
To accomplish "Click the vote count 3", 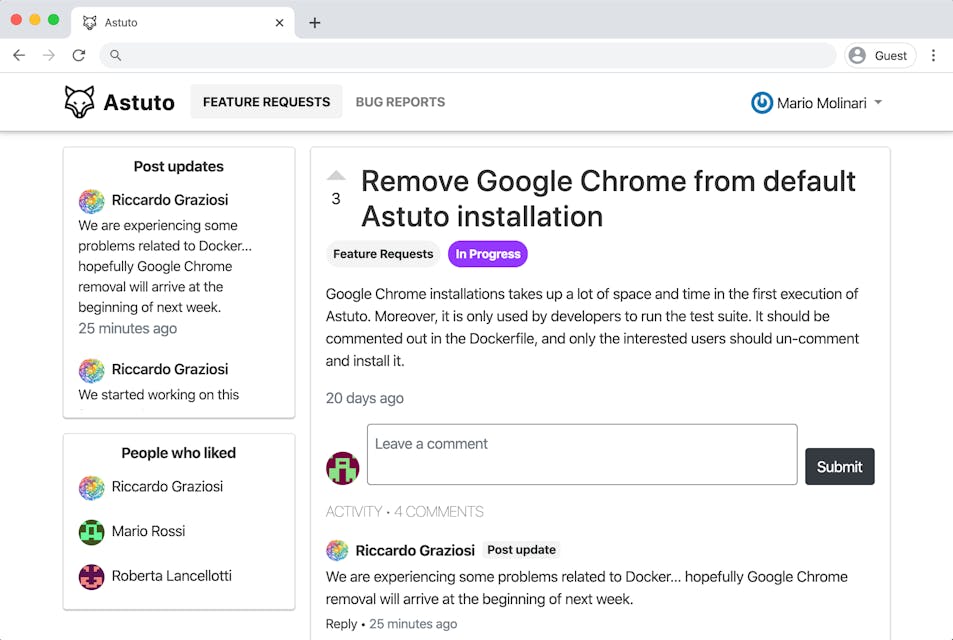I will click(x=335, y=199).
